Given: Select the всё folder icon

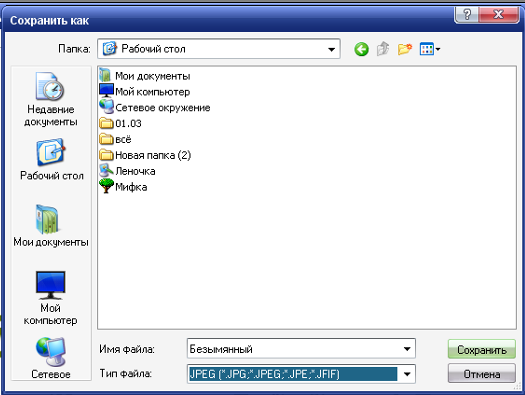Looking at the screenshot, I should pyautogui.click(x=106, y=139).
